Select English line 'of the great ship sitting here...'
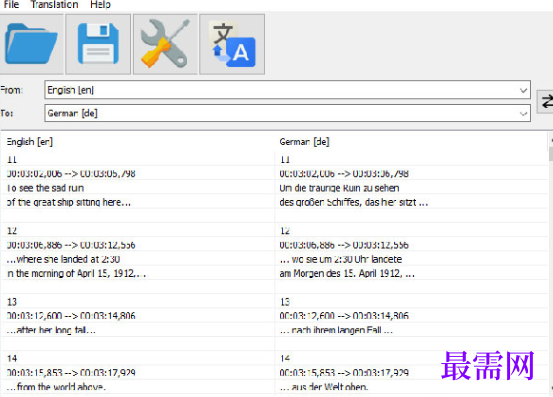553x397 pixels. 69,202
